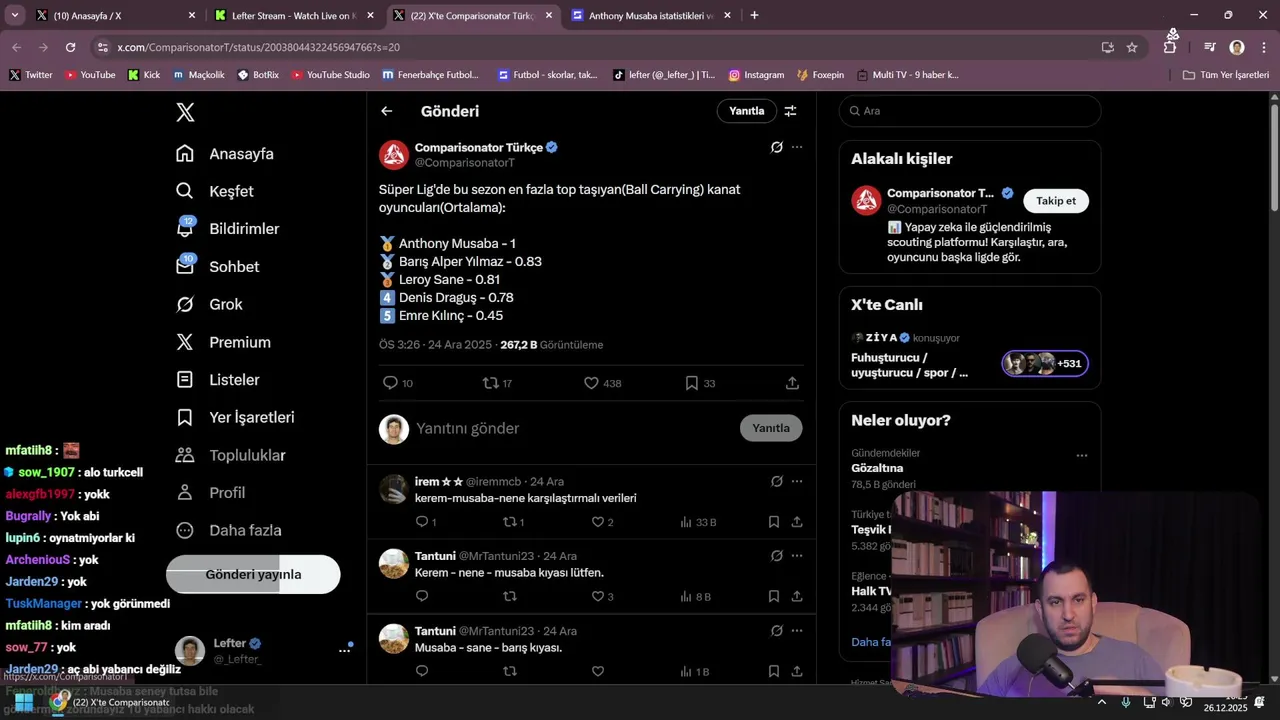Switch to Lefter Stream Kick tab
The image size is (1280, 720).
[x=293, y=16]
